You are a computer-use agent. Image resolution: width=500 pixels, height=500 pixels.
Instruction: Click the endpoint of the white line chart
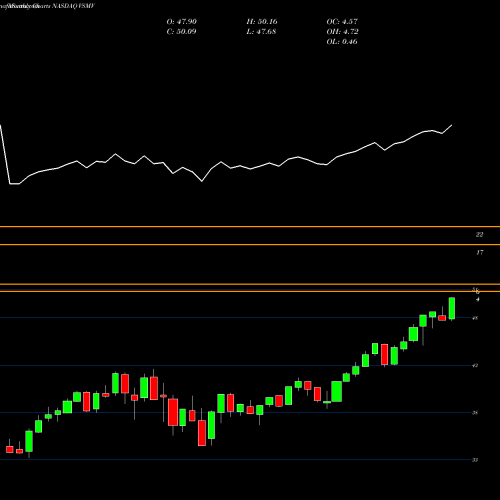point(452,125)
